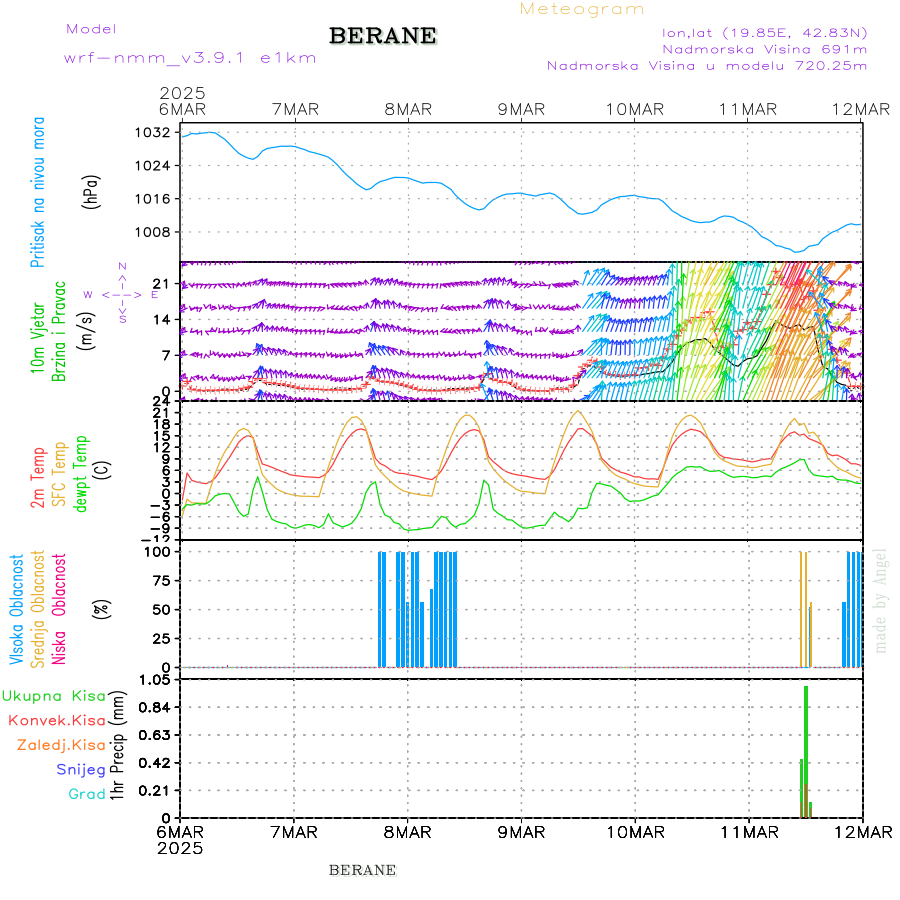
Task: Click the 10MAR label above the pressure chart
Action: pos(635,110)
